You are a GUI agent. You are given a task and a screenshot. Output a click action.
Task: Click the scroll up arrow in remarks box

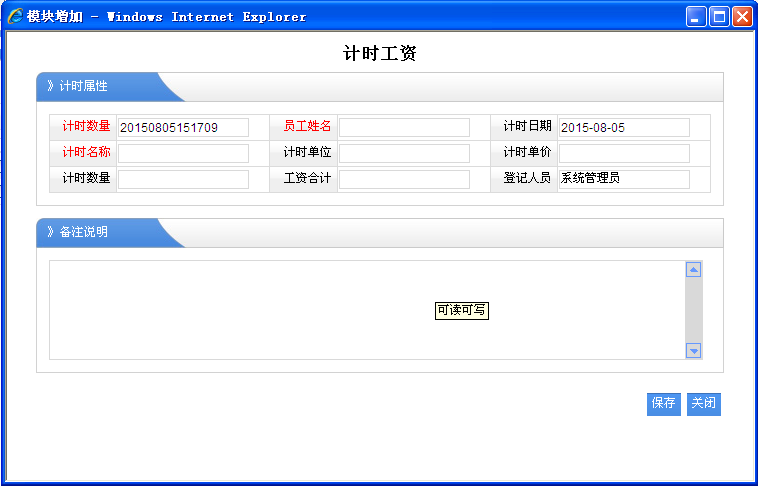click(693, 270)
